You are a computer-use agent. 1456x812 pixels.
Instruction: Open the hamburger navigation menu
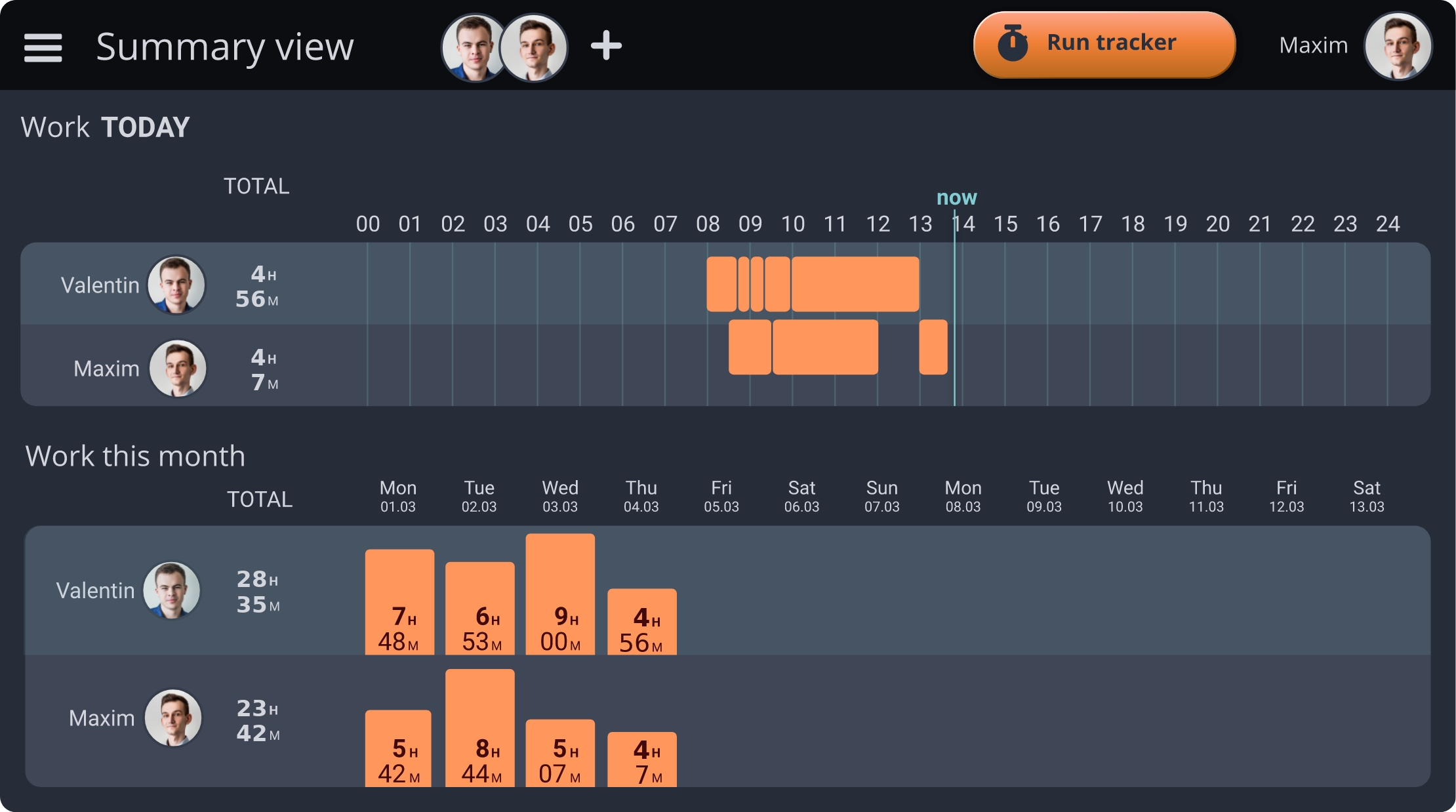[x=42, y=47]
